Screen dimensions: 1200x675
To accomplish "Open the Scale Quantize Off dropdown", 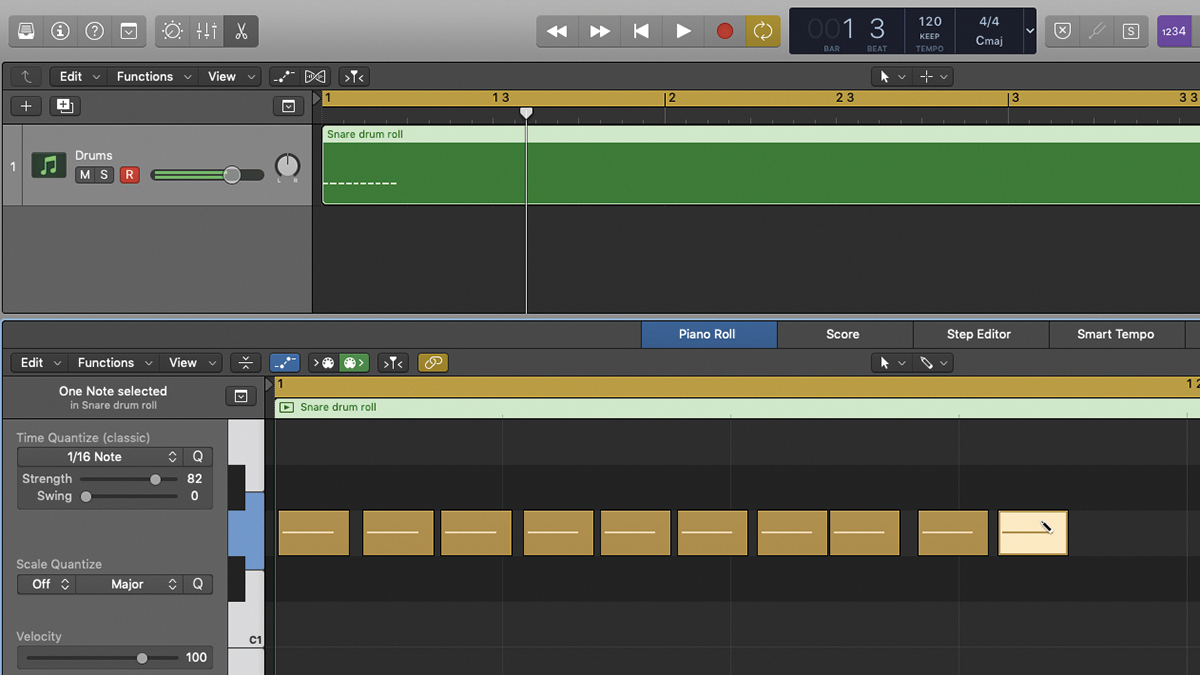I will pyautogui.click(x=46, y=584).
